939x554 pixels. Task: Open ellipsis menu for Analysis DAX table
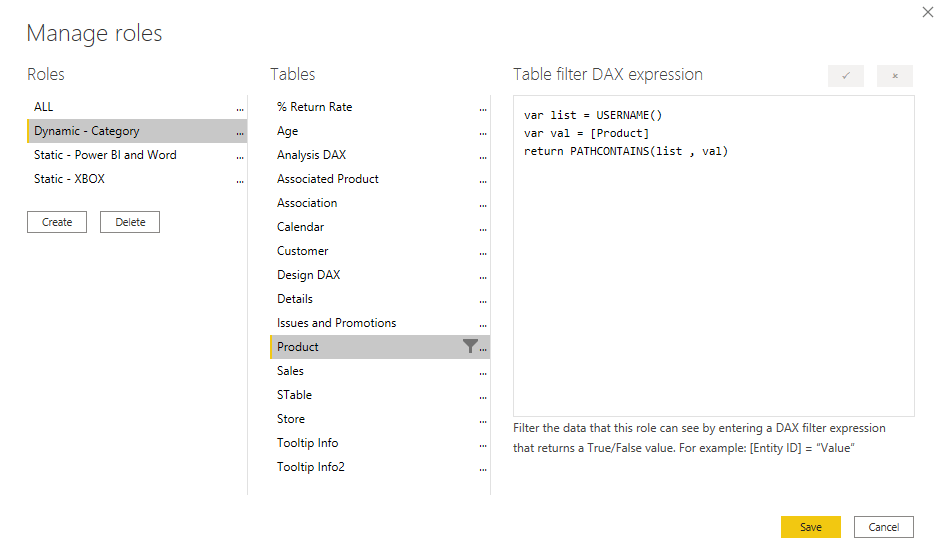pyautogui.click(x=483, y=157)
